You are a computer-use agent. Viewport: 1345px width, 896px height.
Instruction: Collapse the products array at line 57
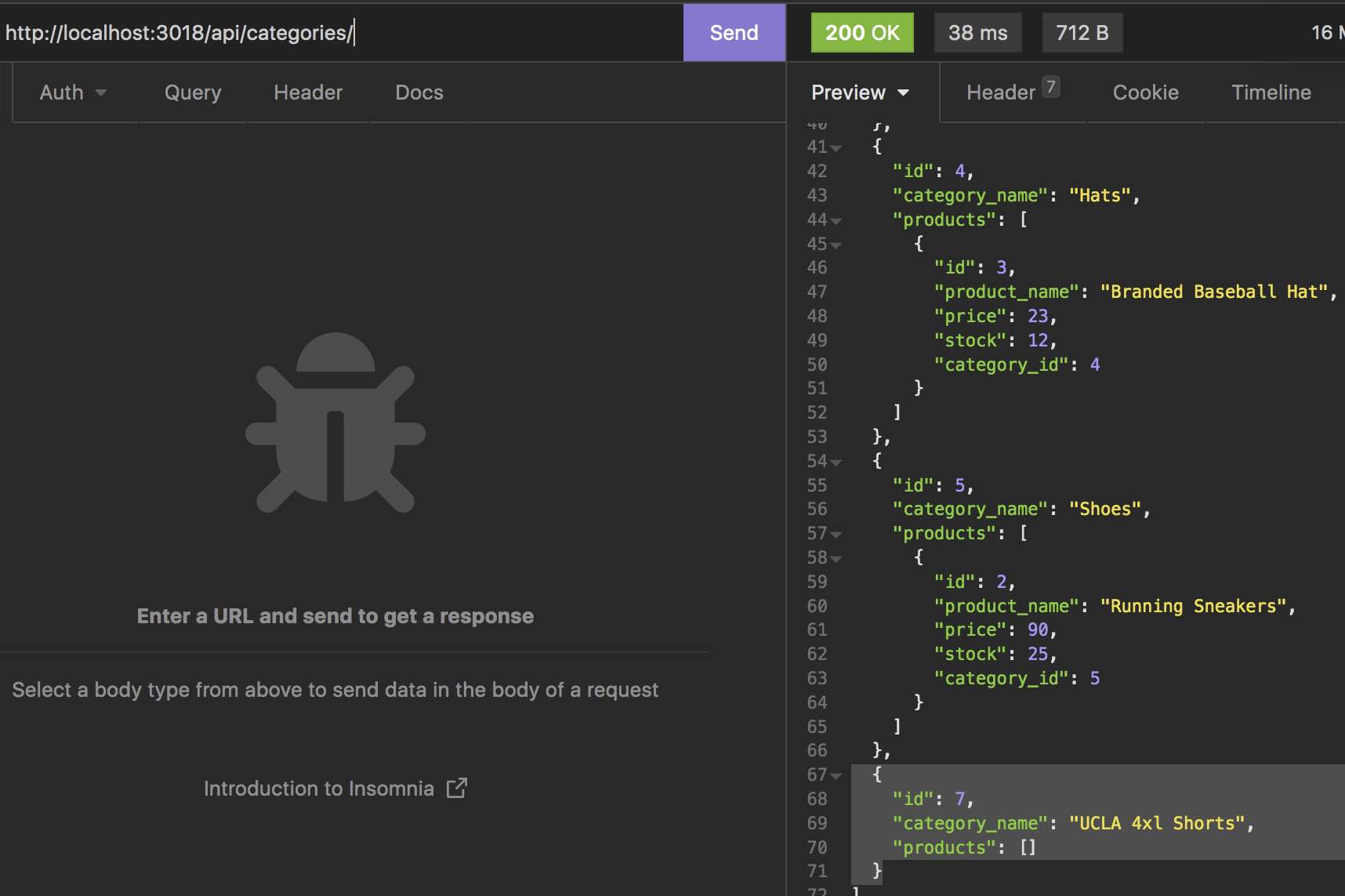836,535
